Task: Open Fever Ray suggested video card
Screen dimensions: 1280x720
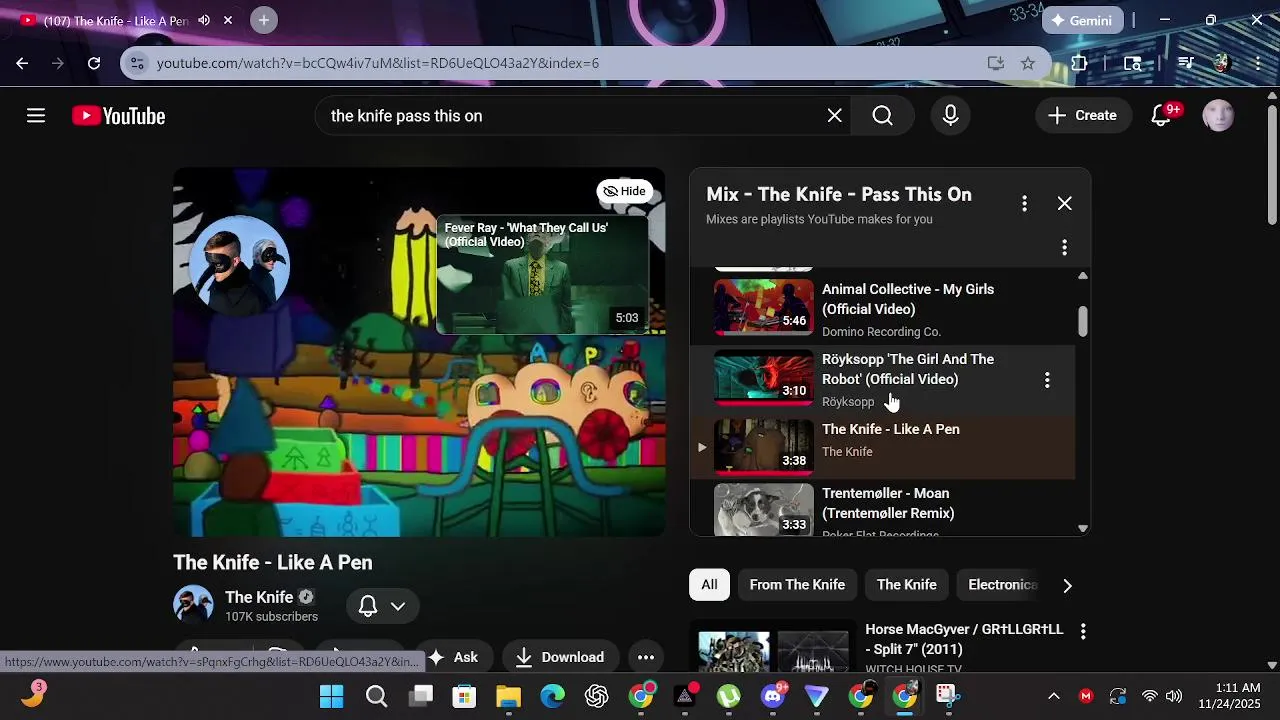Action: coord(543,275)
